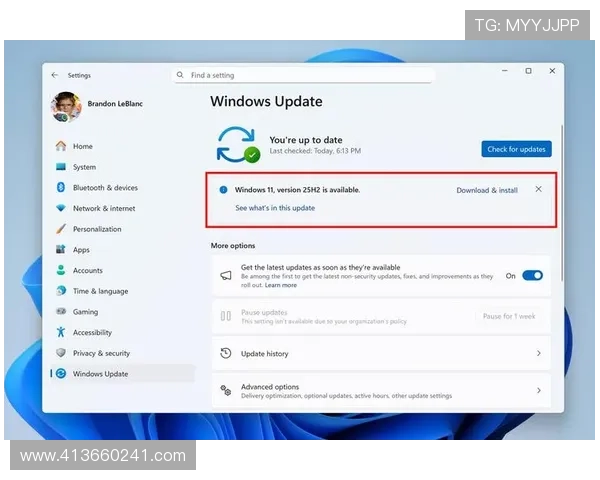The image size is (600, 480).
Task: Click the Home icon in sidebar
Action: (x=61, y=146)
